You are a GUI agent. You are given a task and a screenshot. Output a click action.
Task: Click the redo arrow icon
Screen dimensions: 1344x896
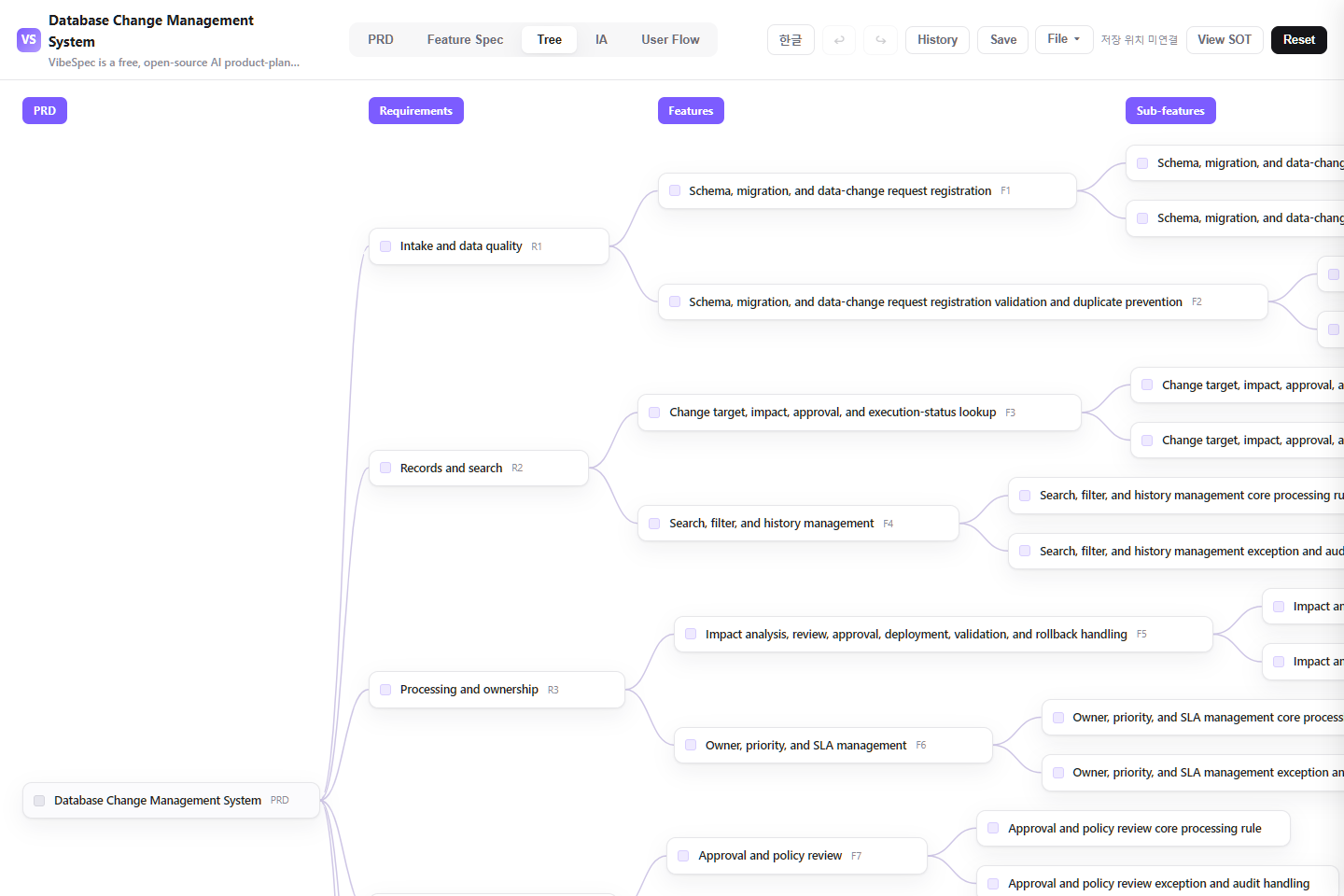[881, 40]
